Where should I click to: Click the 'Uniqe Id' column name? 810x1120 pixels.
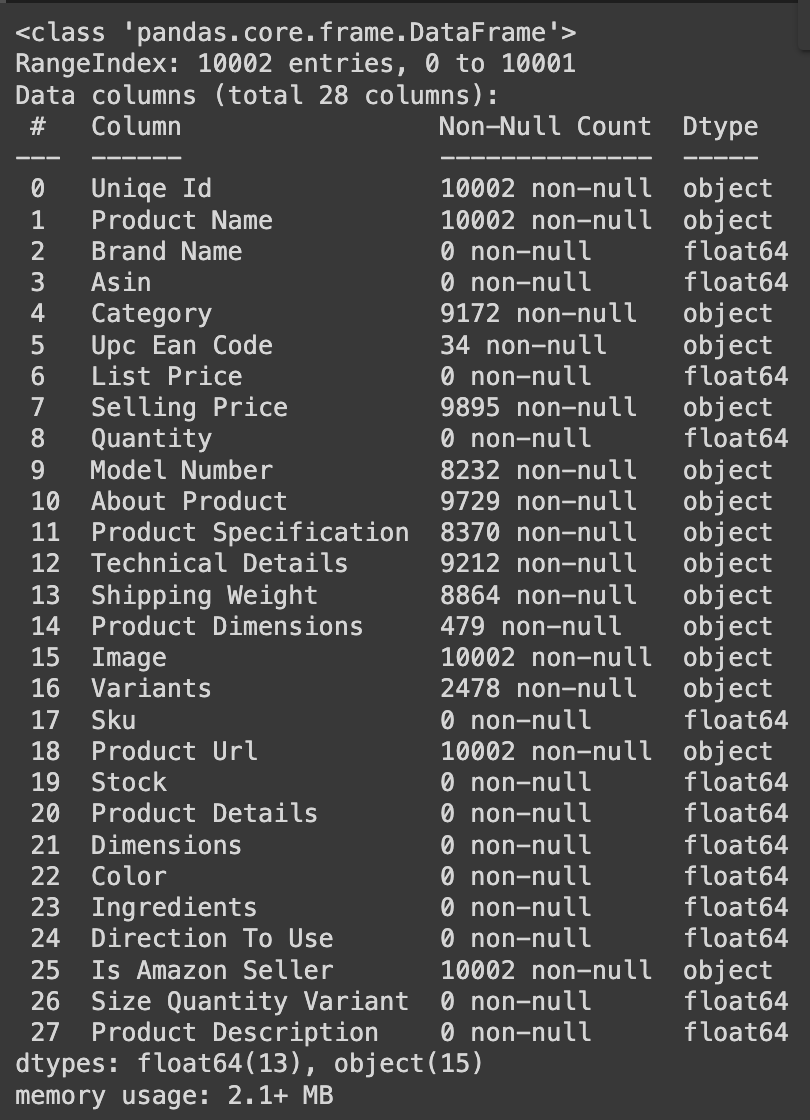(151, 189)
